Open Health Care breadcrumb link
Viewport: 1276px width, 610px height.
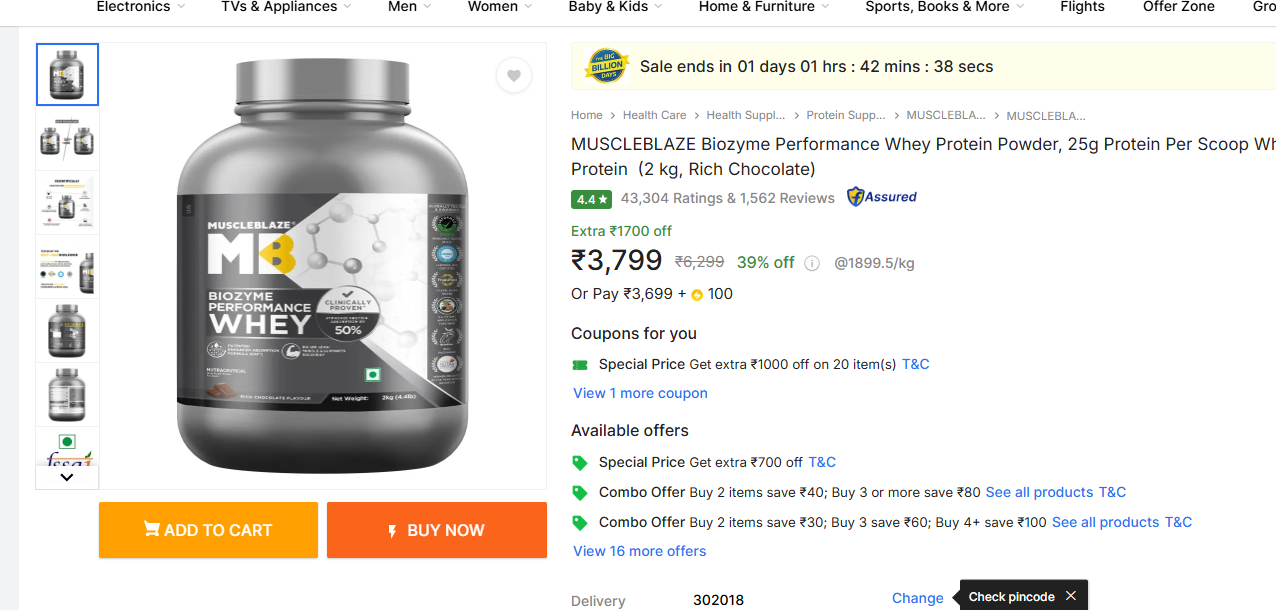click(x=654, y=115)
